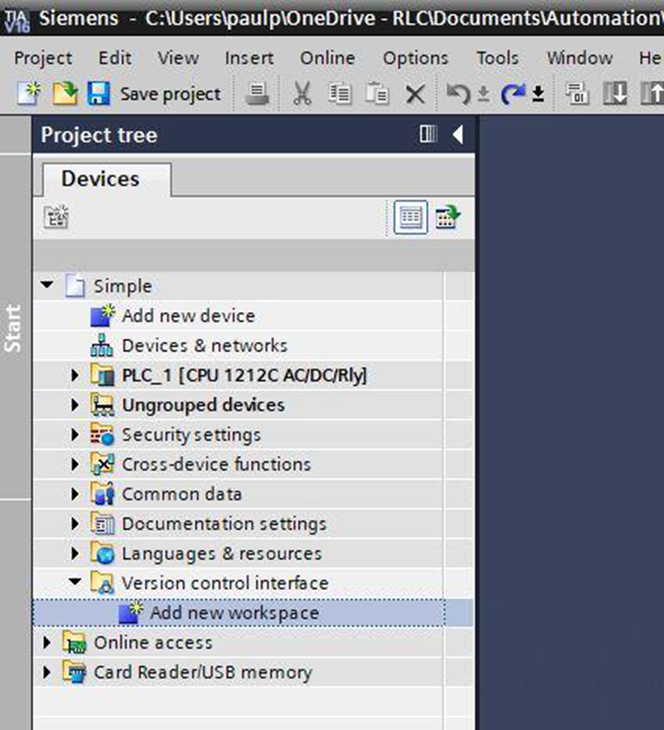Click the Copy icon in toolbar
This screenshot has width=664, height=730.
point(341,94)
